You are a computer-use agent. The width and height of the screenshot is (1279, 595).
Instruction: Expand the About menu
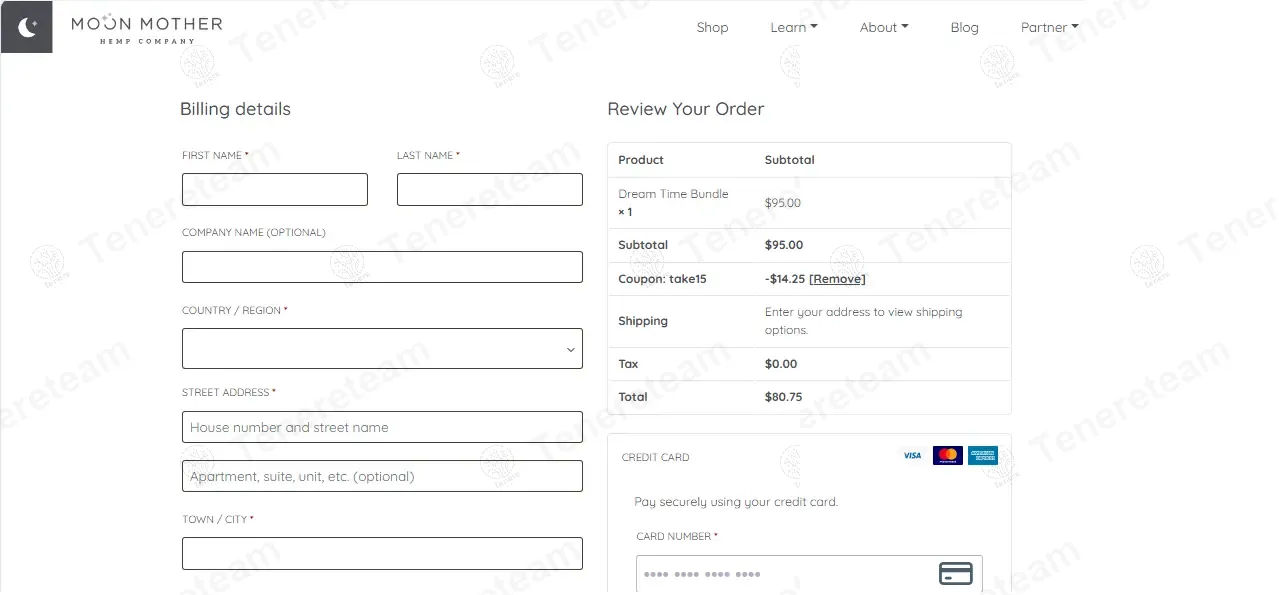point(884,27)
